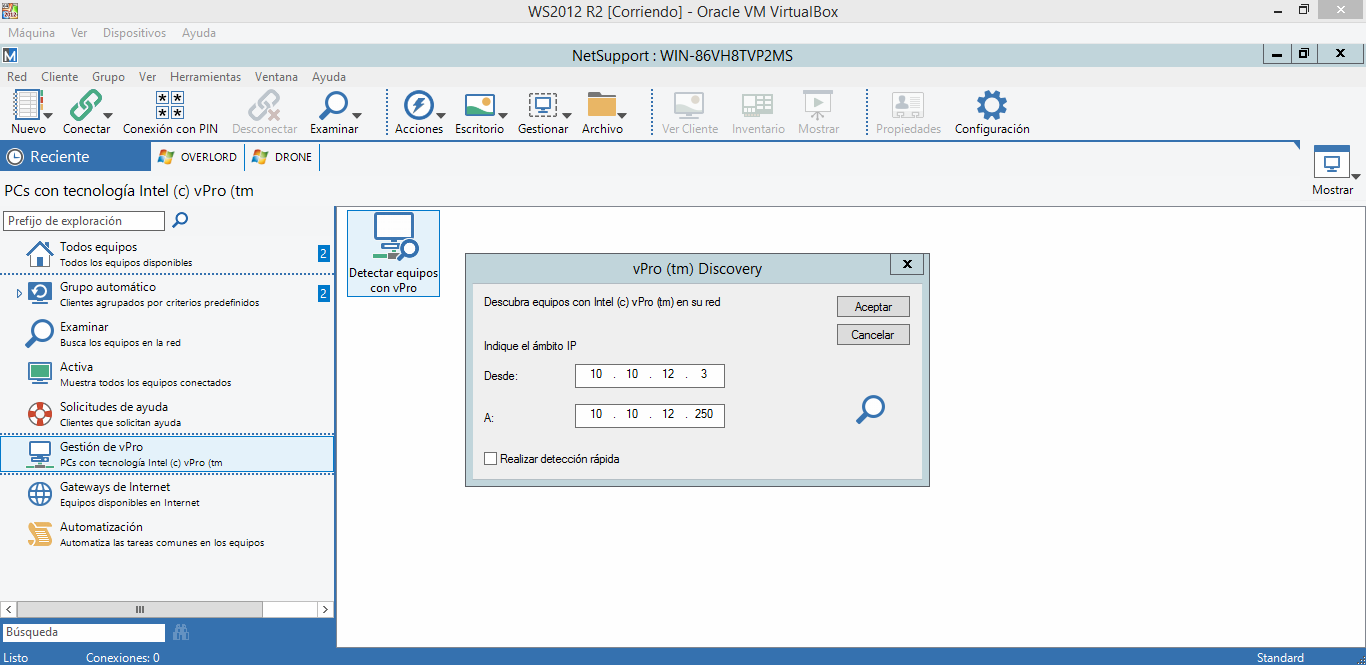Open Gateways de Internet
Image resolution: width=1366 pixels, height=665 pixels.
[167, 494]
